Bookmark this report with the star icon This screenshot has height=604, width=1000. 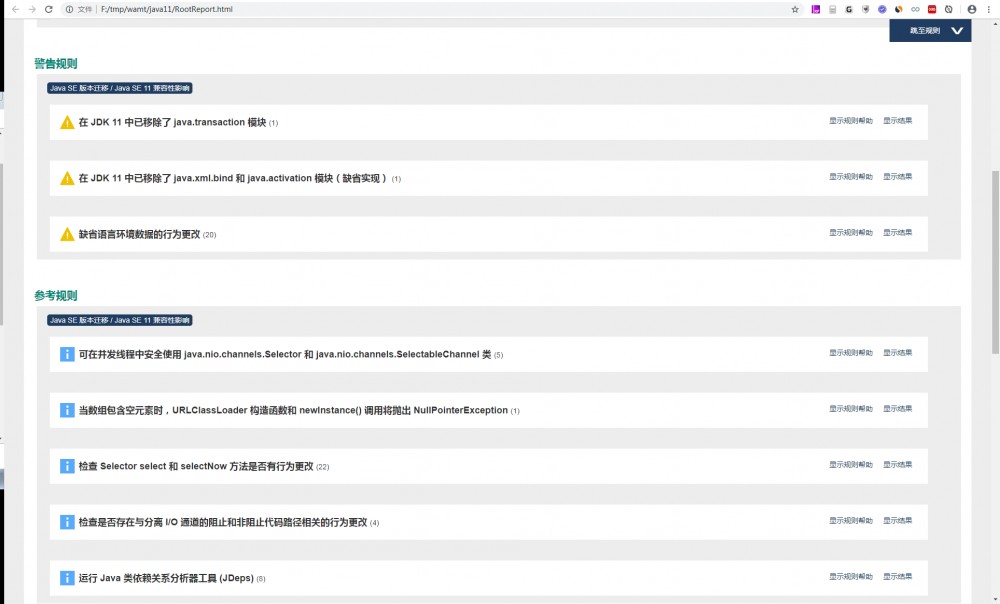(795, 9)
